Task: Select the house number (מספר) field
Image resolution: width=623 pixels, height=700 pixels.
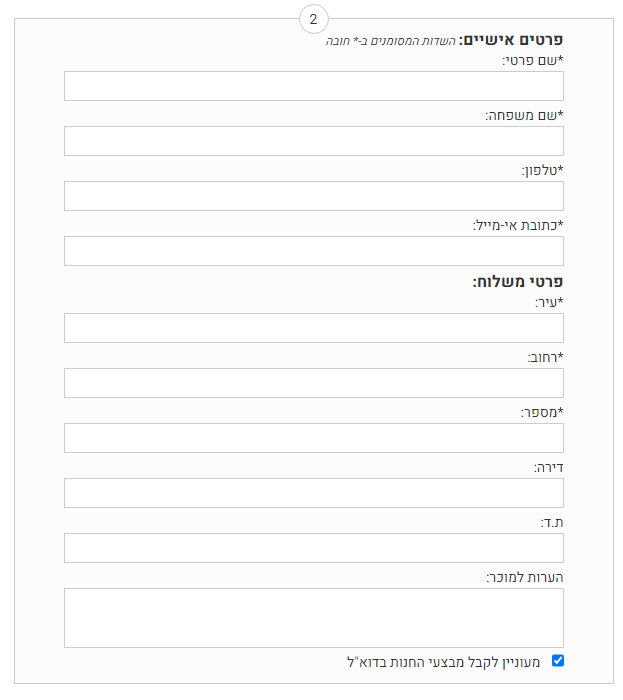Action: pos(314,438)
